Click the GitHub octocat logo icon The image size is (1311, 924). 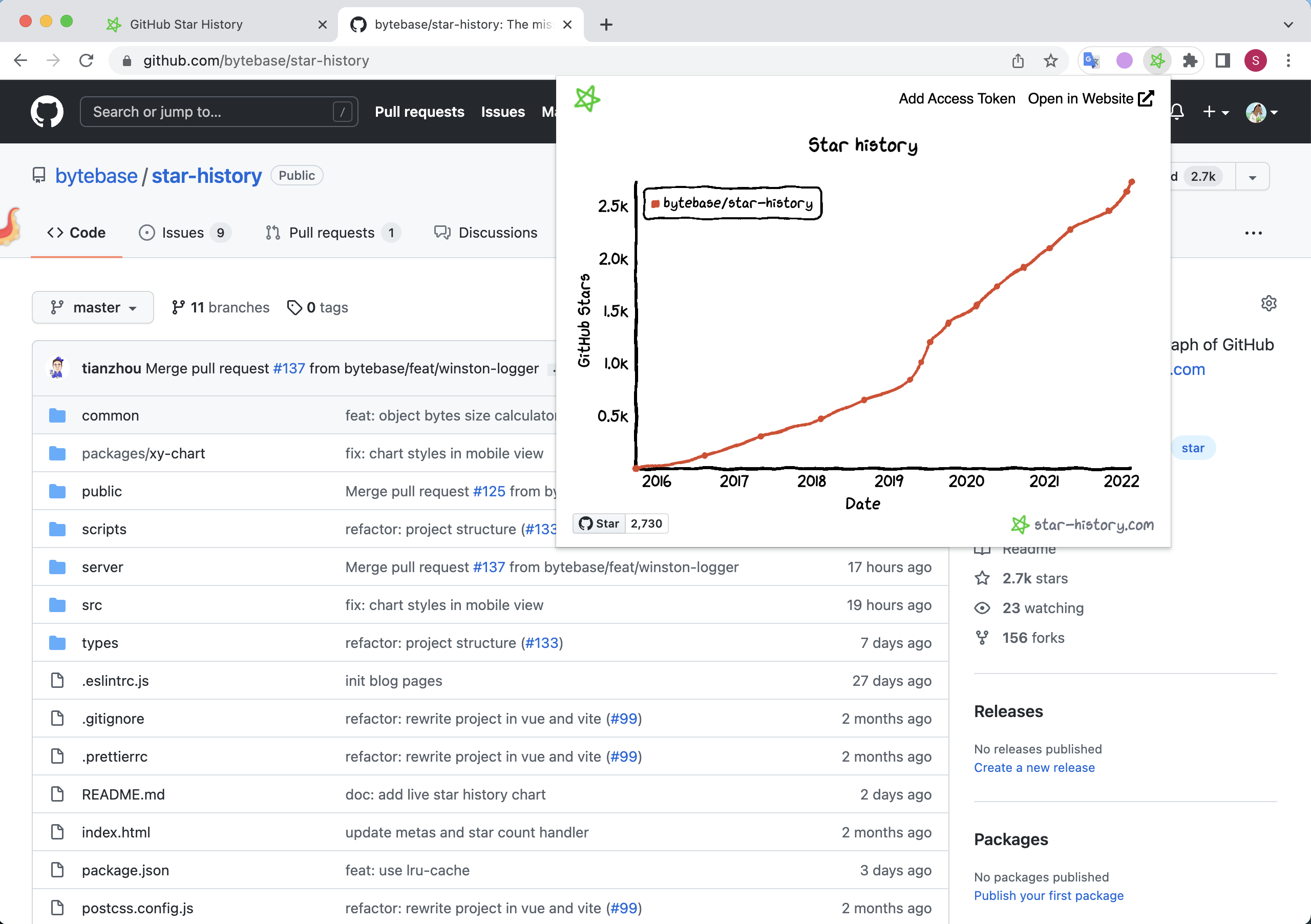(47, 111)
